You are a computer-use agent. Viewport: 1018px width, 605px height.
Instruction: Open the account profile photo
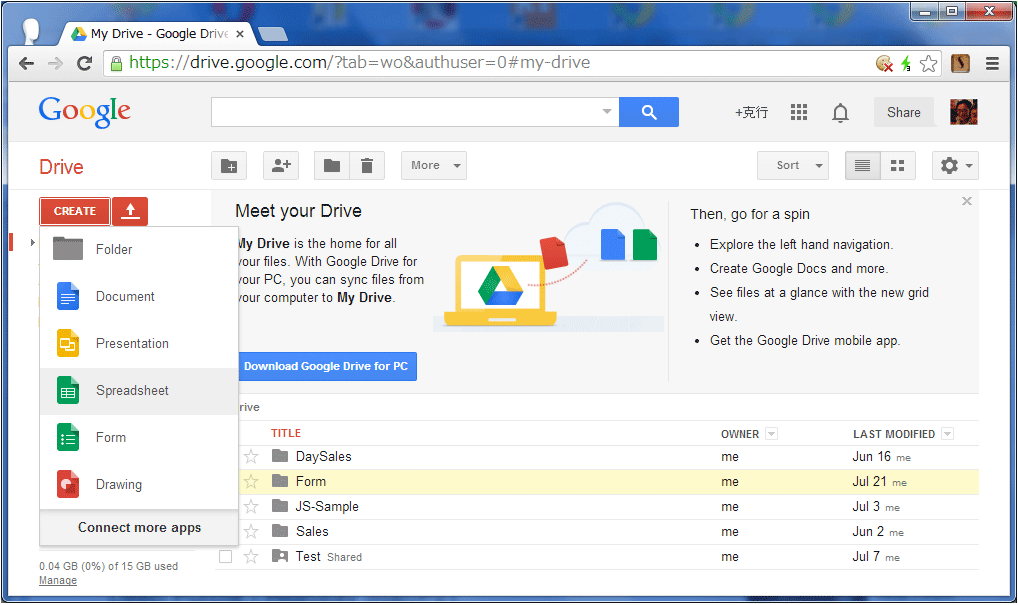tap(963, 112)
